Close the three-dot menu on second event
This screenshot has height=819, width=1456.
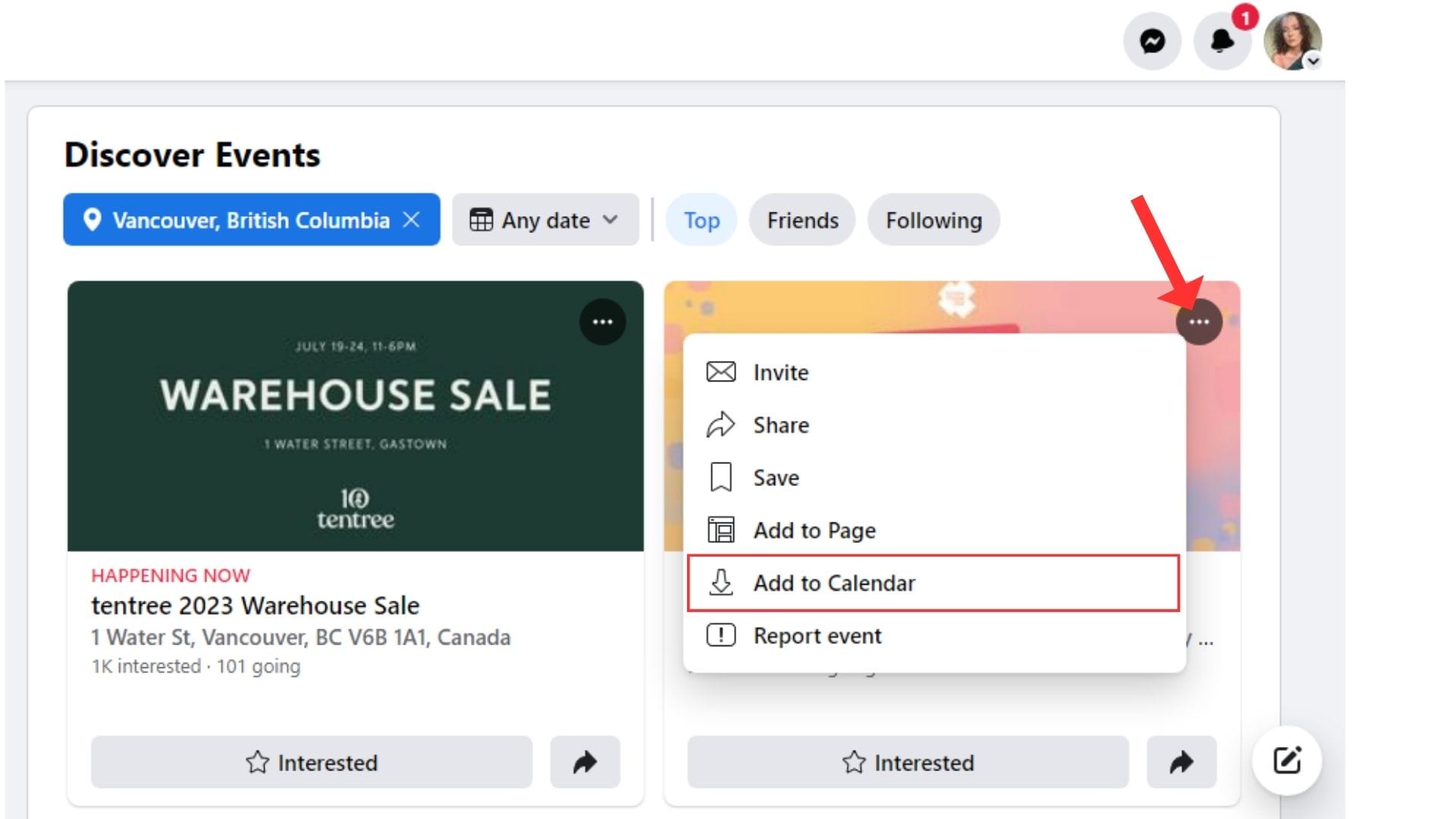(1198, 322)
